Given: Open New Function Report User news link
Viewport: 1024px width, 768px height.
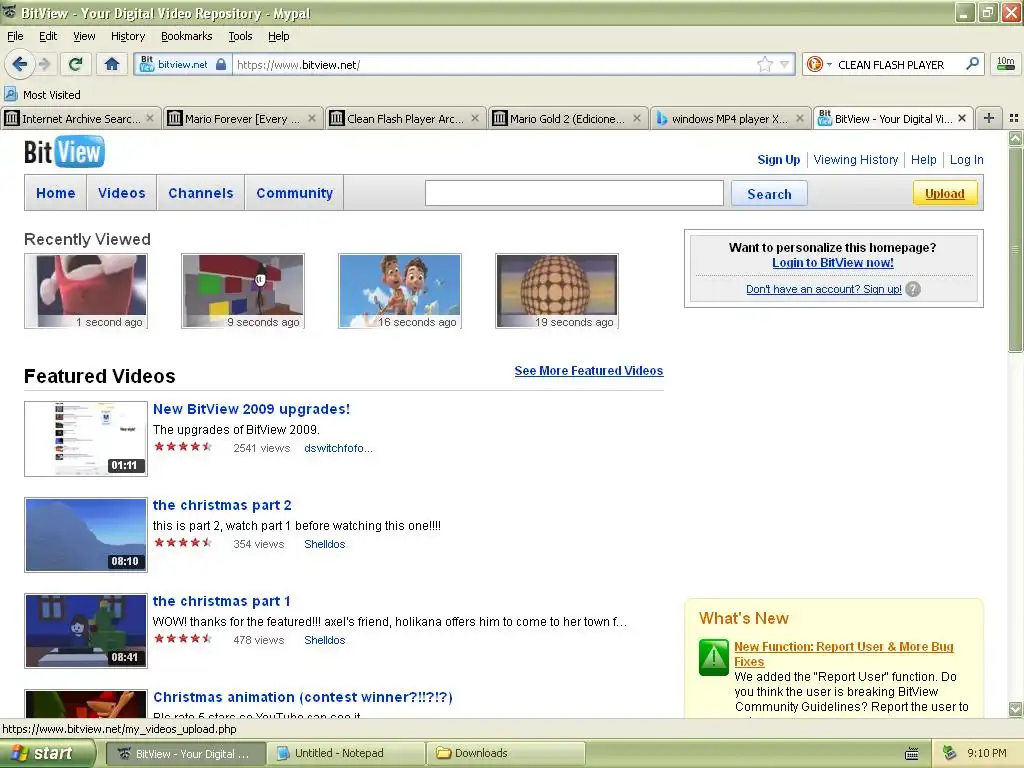Looking at the screenshot, I should pyautogui.click(x=844, y=654).
